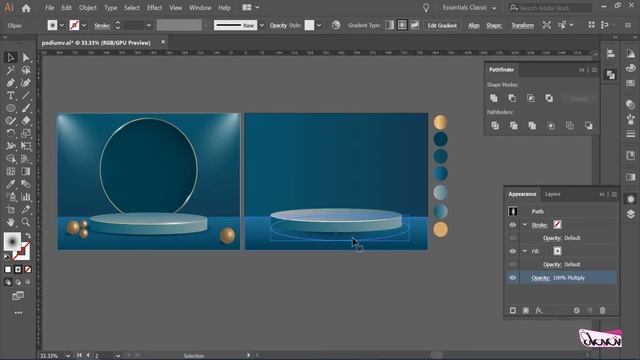Select the Type tool

(11, 96)
